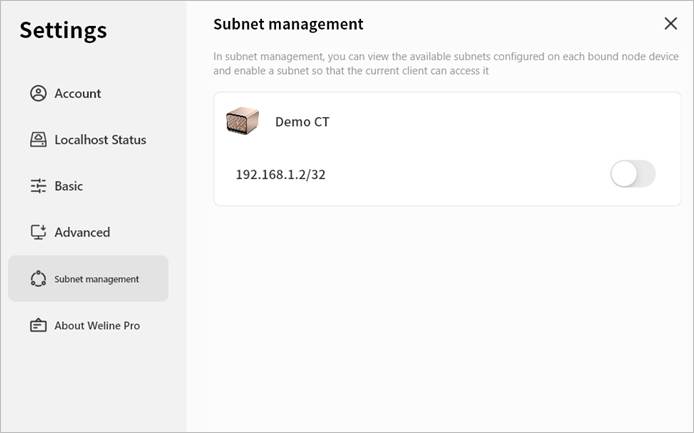The image size is (694, 433).
Task: Open the About Weline Pro page
Action: point(97,325)
